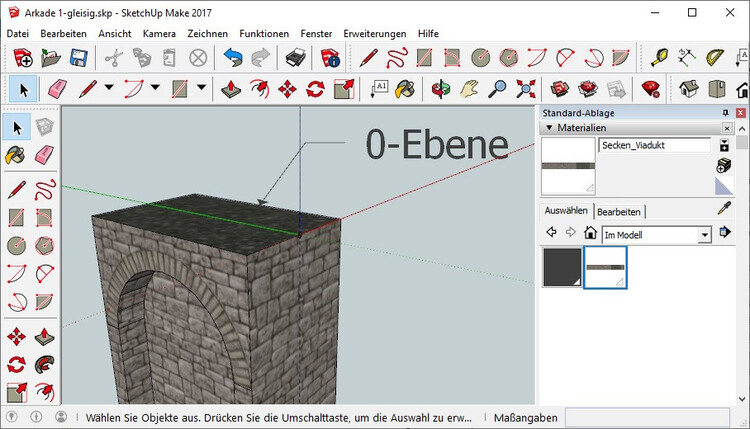Select the dark gray material swatch
The width and height of the screenshot is (750, 429).
(562, 267)
